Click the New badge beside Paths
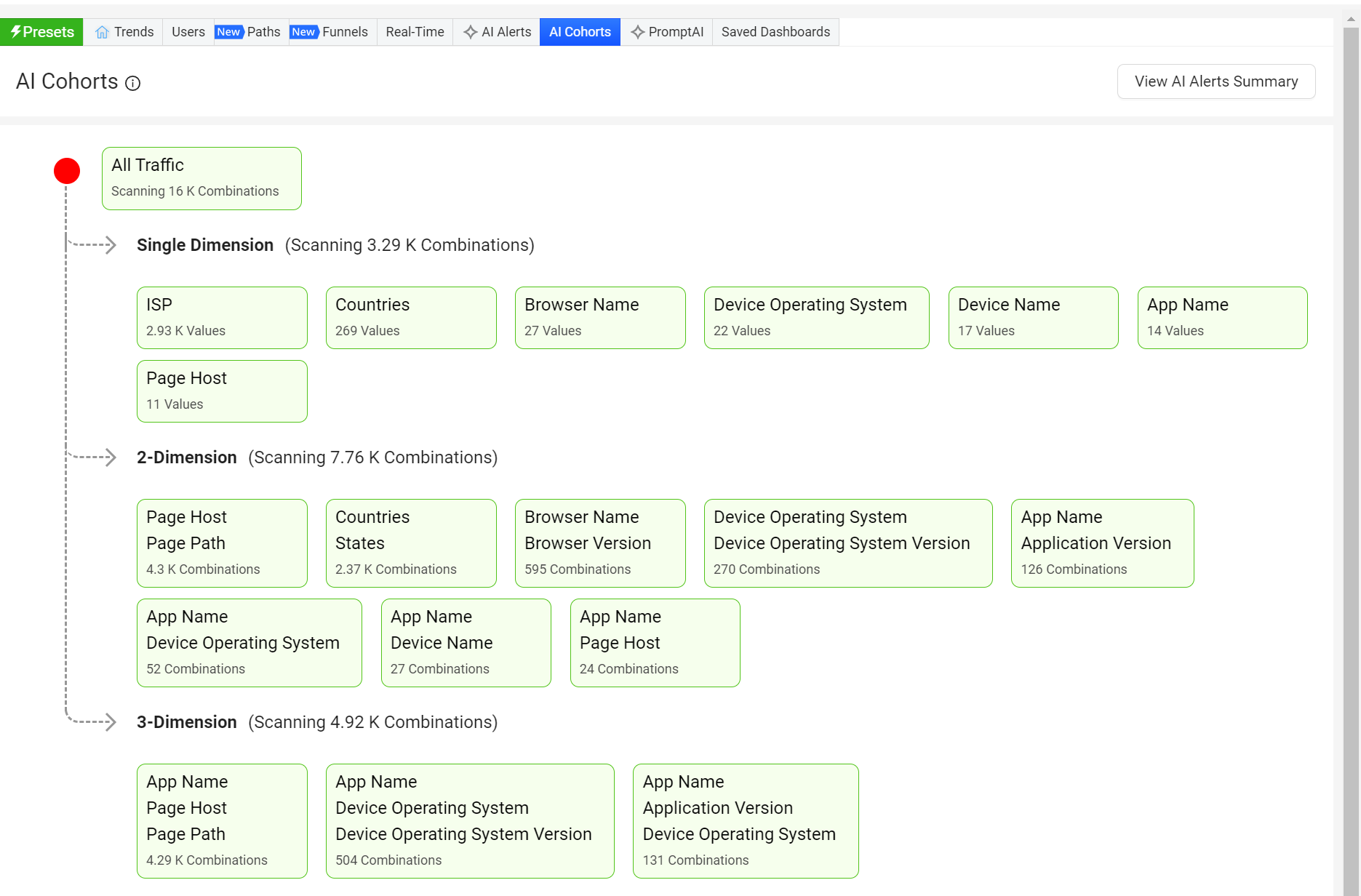This screenshot has width=1361, height=896. [x=228, y=32]
